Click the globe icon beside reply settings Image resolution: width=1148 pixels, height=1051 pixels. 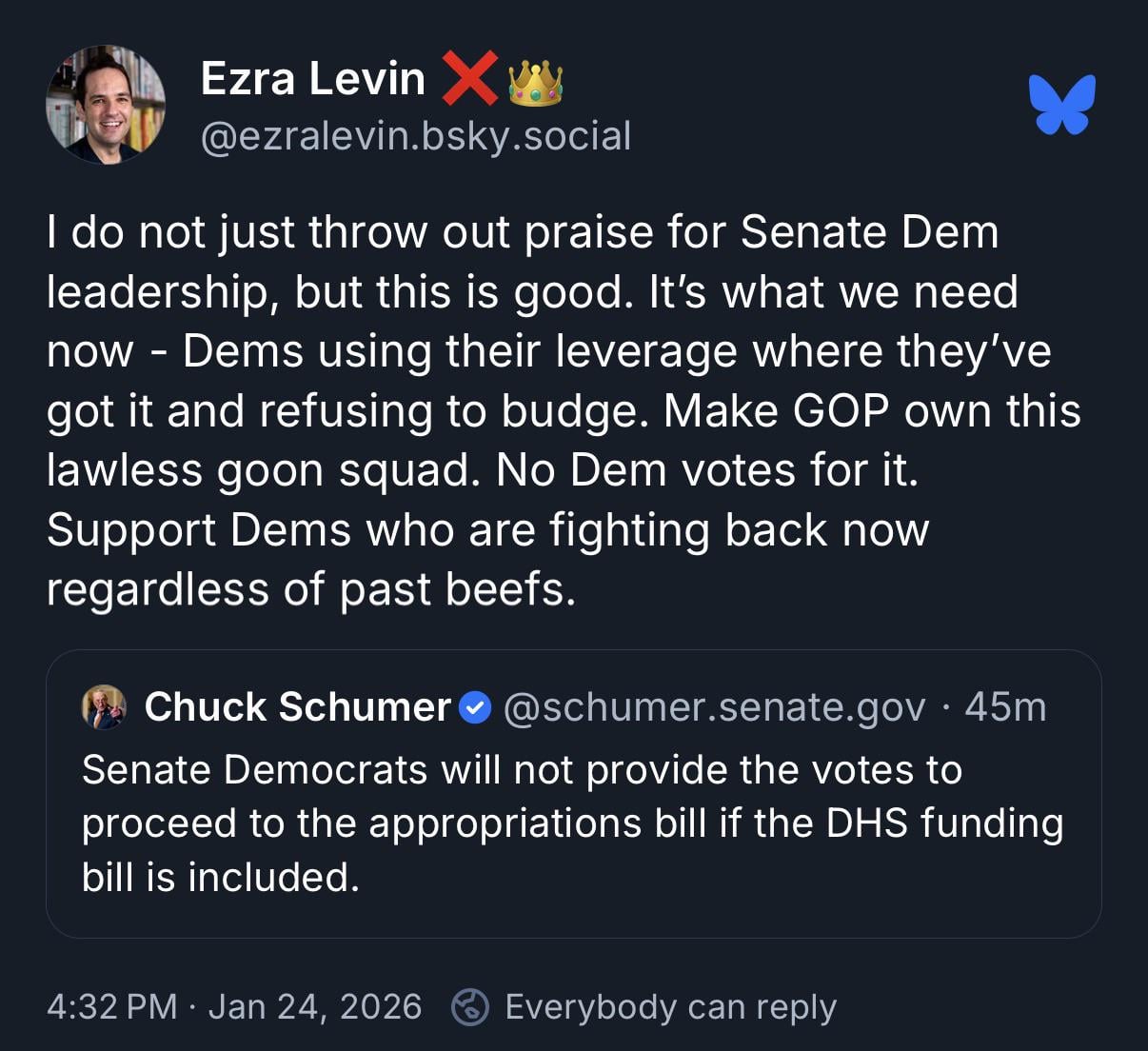coord(470,1006)
